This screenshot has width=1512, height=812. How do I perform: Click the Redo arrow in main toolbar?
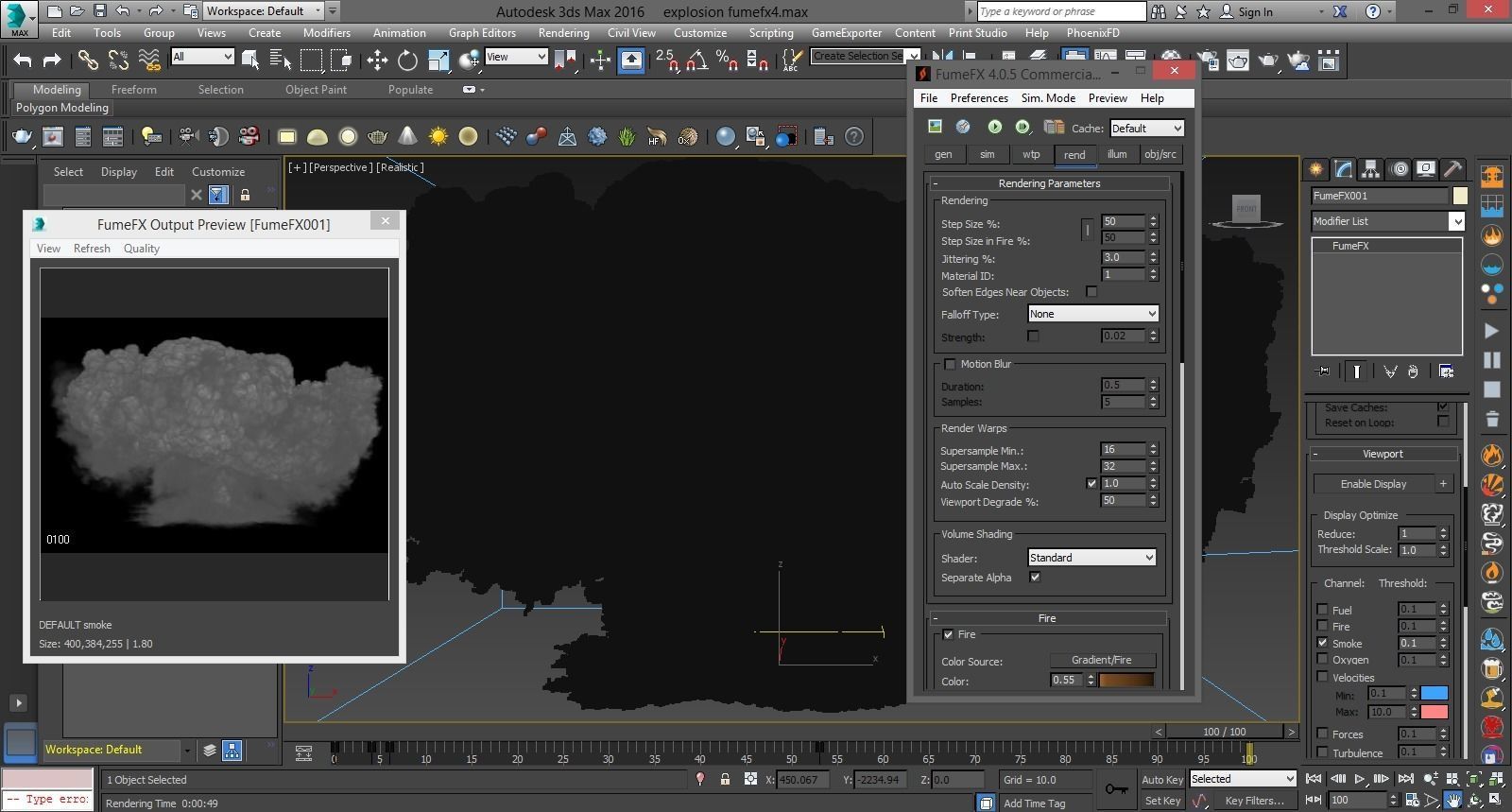52,60
